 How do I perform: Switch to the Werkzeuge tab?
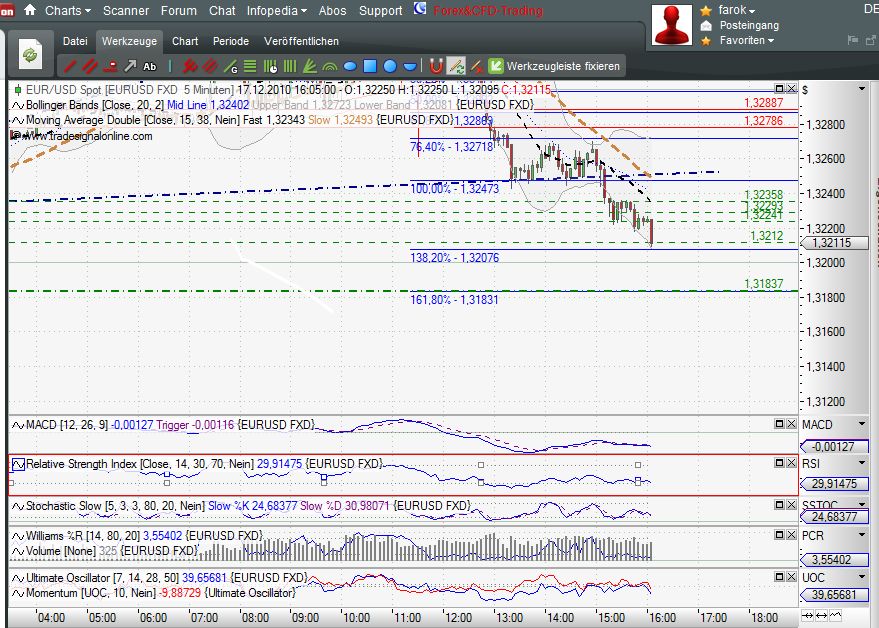[129, 41]
